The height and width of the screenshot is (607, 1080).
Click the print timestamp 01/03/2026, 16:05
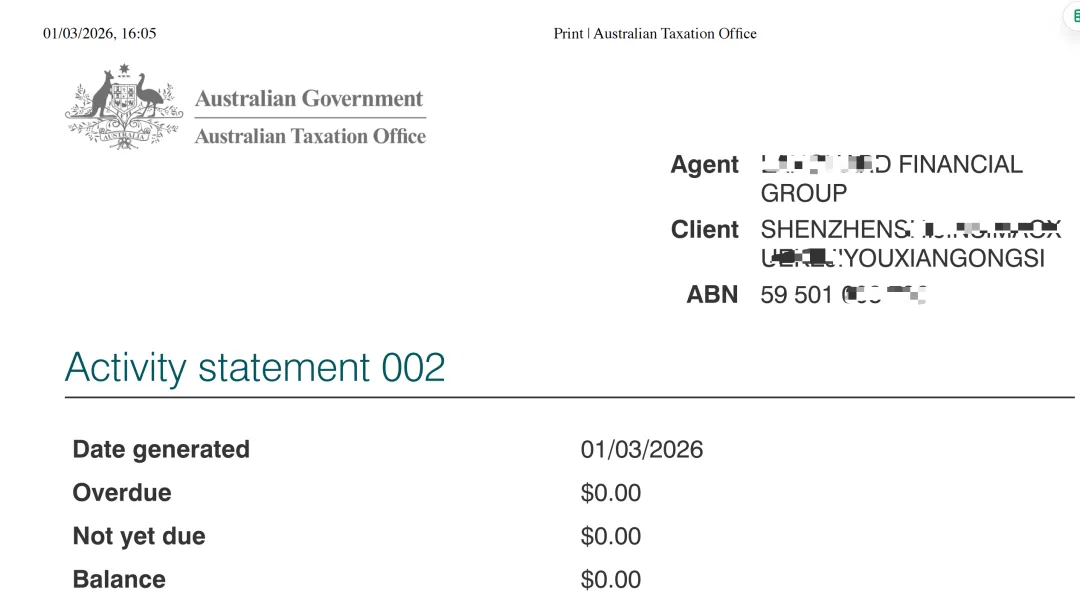(x=100, y=34)
